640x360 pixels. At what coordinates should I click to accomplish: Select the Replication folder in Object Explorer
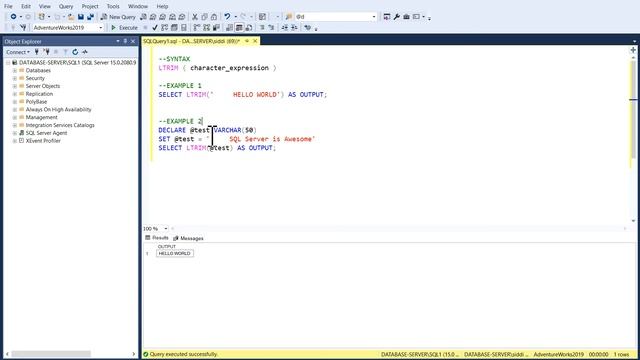39,94
